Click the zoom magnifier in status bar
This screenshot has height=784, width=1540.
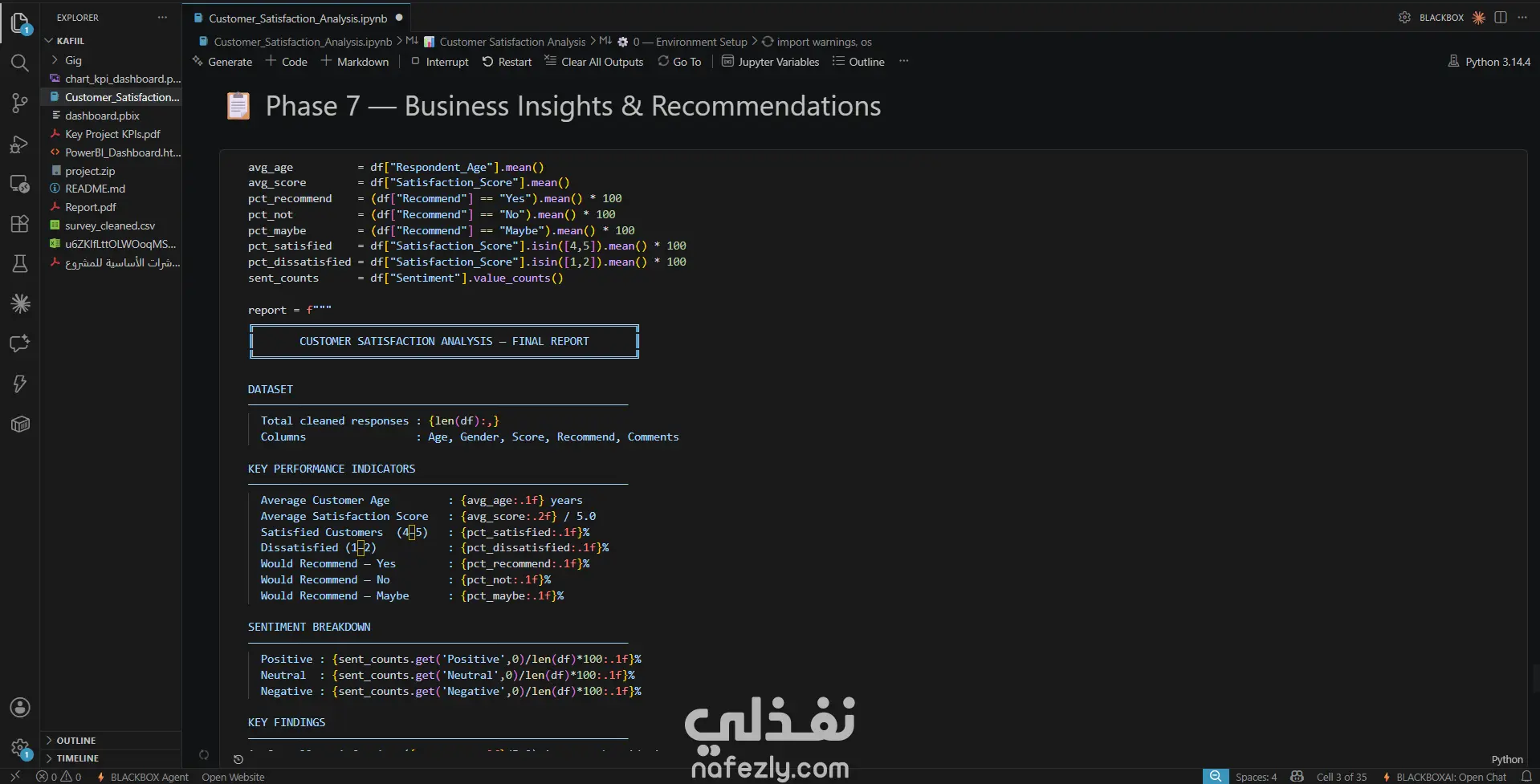[1216, 776]
